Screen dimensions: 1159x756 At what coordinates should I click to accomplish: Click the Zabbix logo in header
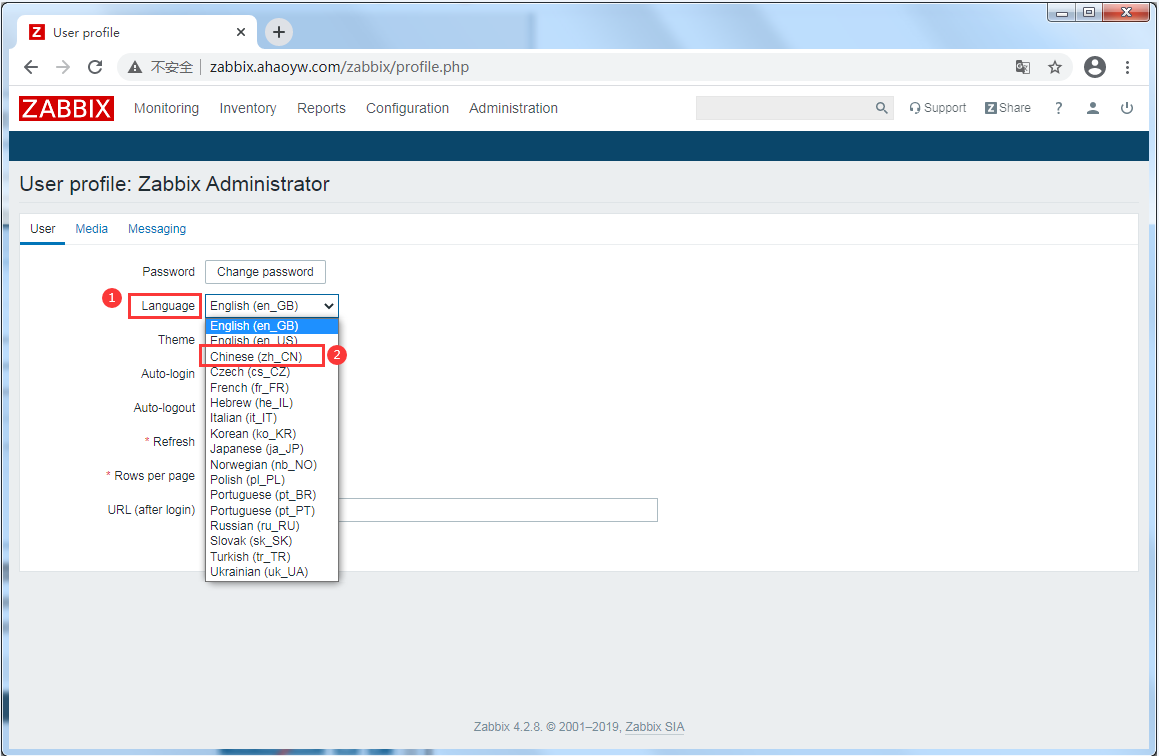pos(67,108)
